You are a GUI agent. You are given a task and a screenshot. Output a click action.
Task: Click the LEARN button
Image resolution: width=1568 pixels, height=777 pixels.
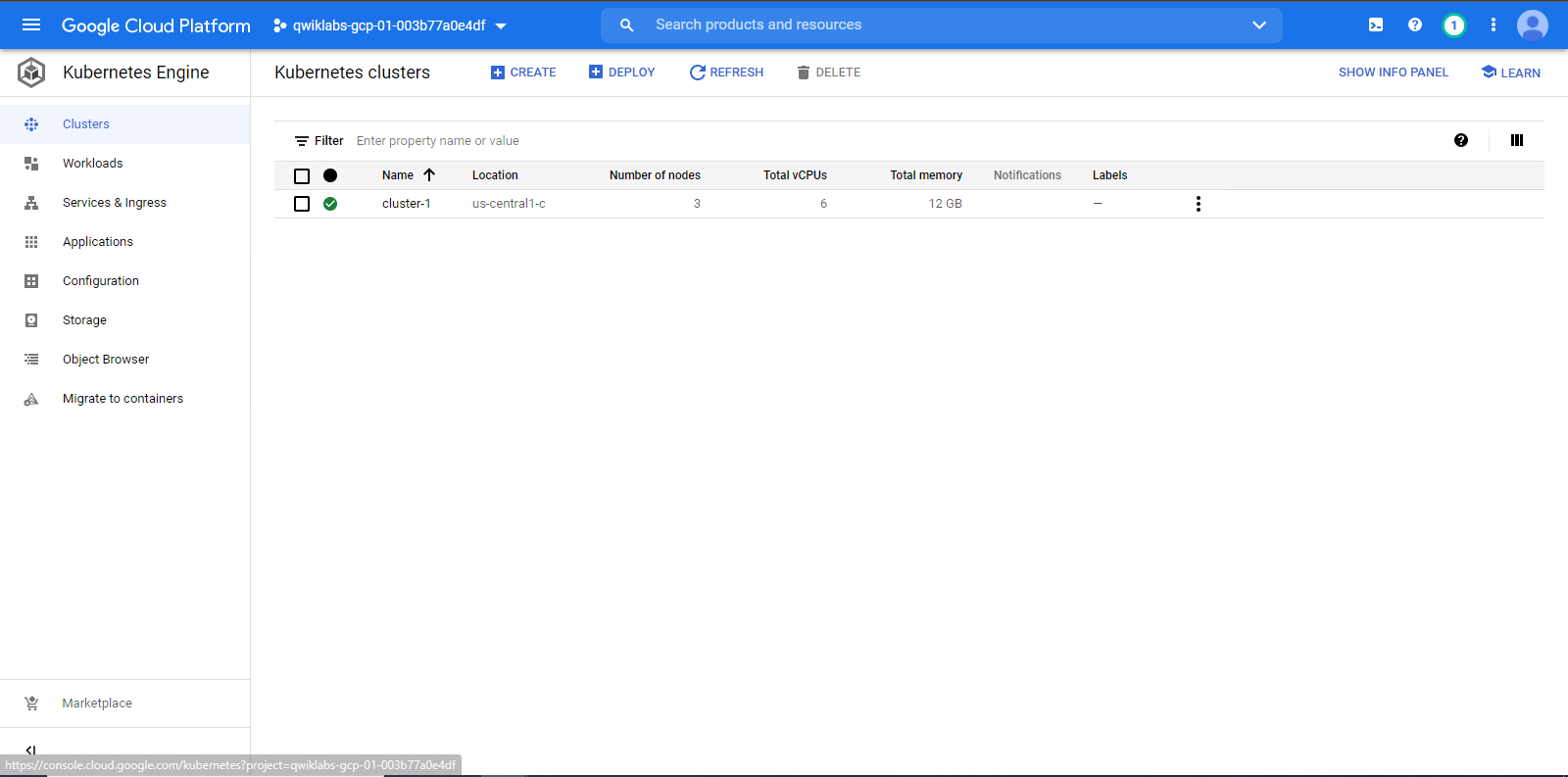(x=1510, y=73)
